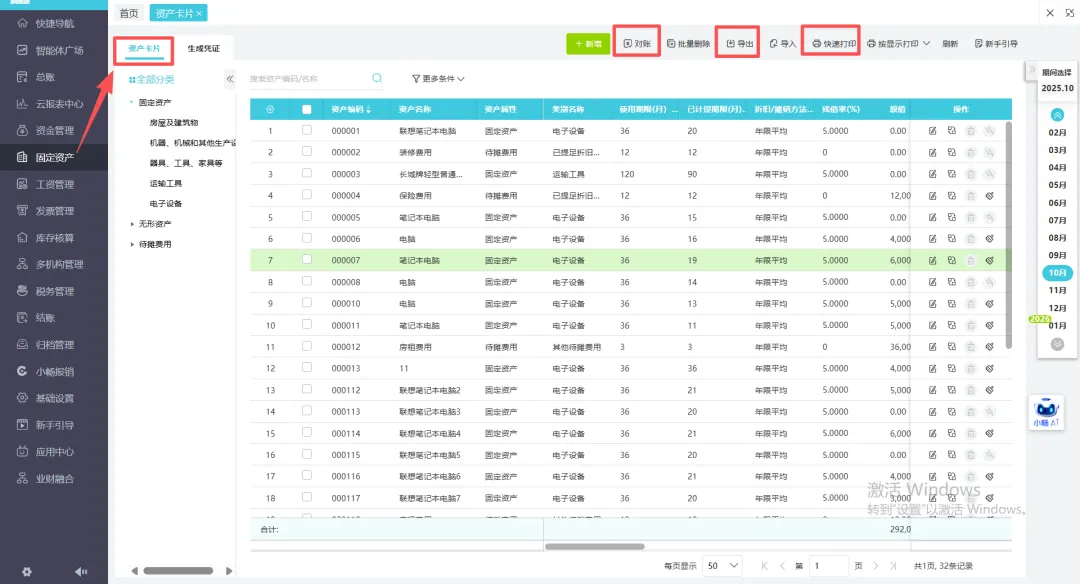
Task: Check the box for asset 000005
Action: tap(307, 217)
